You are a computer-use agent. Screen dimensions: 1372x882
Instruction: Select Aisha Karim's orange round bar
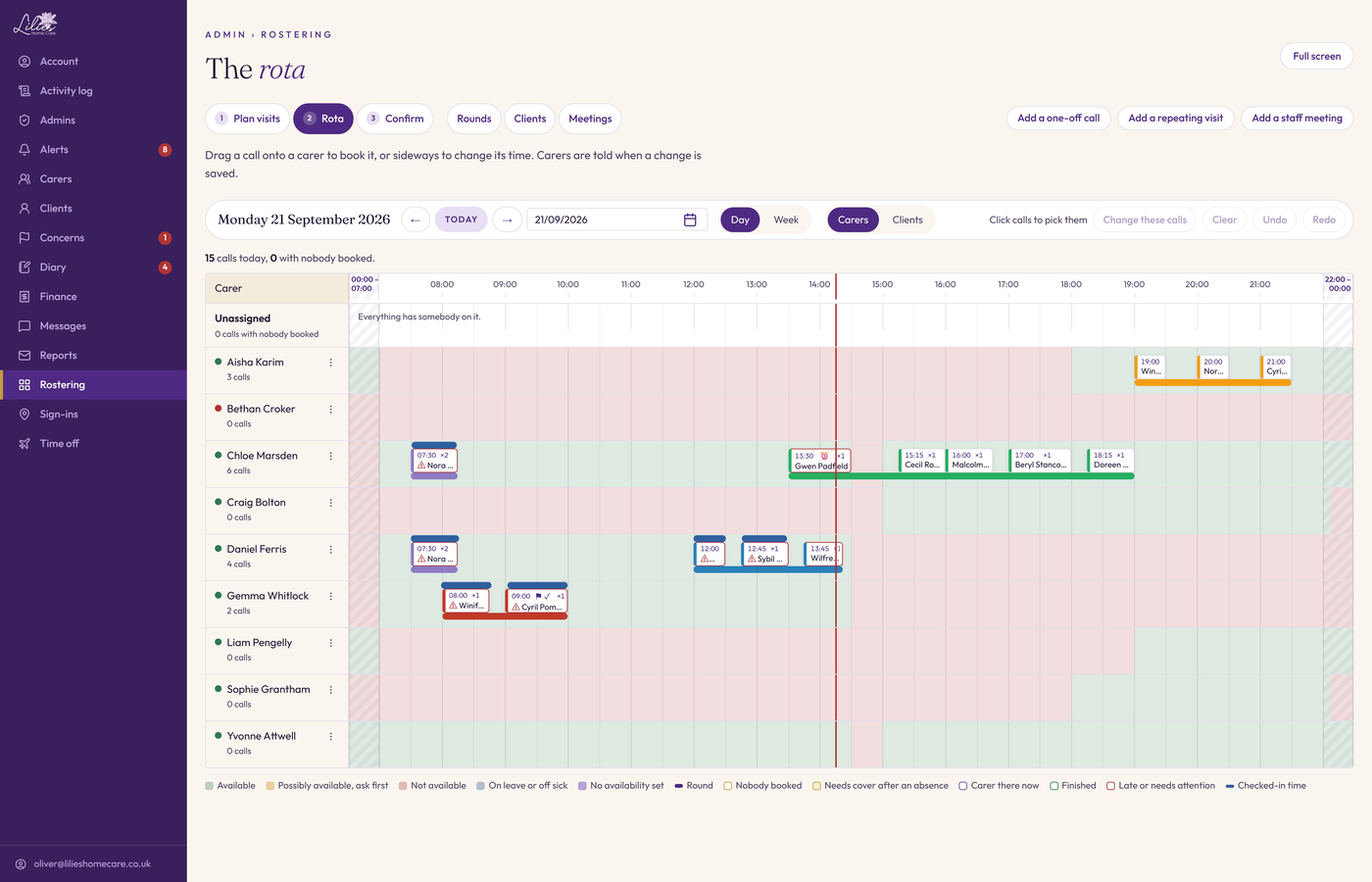[1212, 382]
